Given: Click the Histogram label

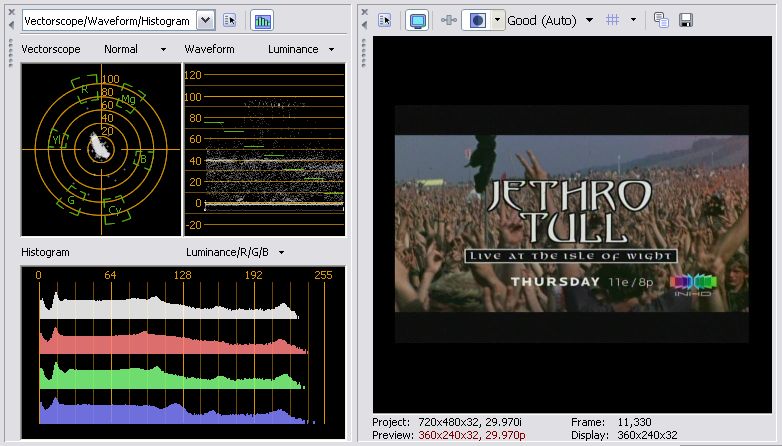Looking at the screenshot, I should (x=45, y=252).
